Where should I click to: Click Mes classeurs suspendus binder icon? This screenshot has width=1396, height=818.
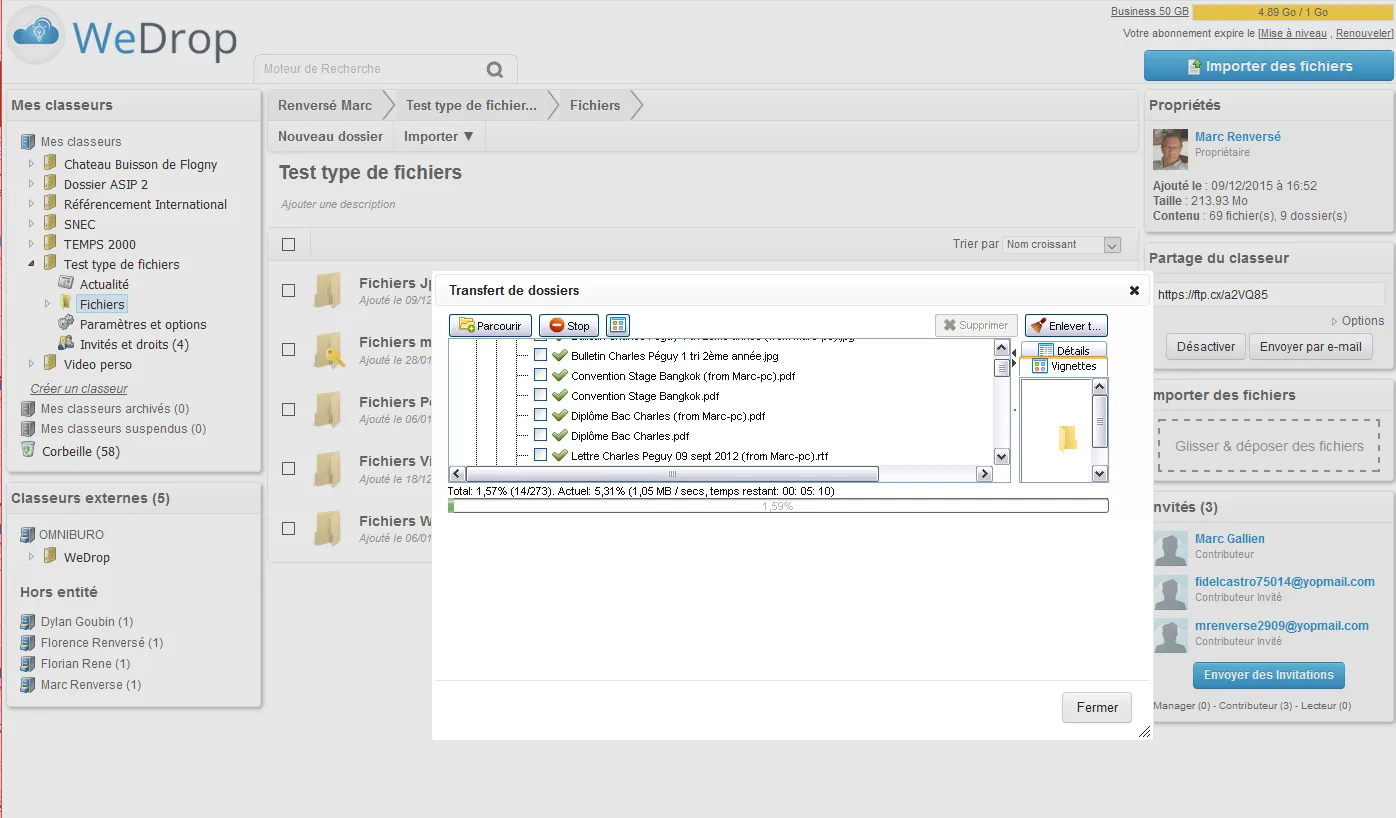pos(28,428)
